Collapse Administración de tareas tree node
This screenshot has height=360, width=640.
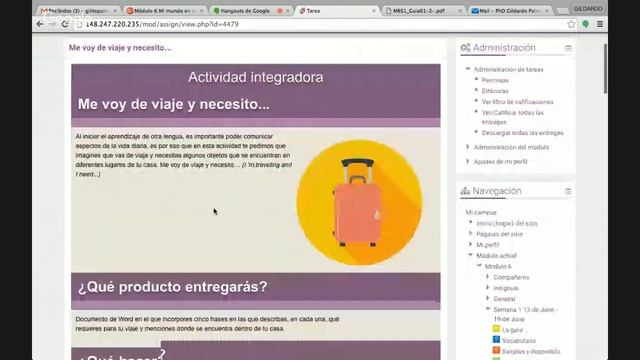point(468,69)
